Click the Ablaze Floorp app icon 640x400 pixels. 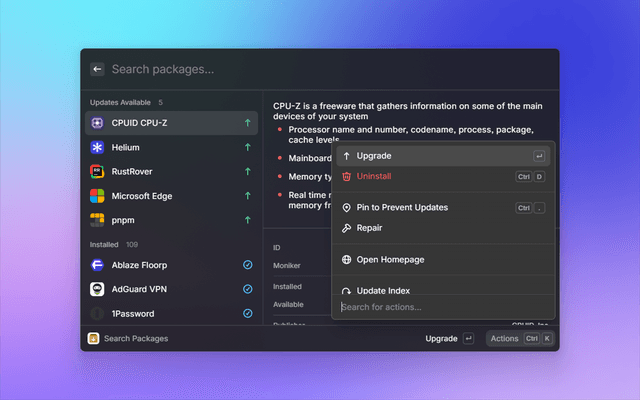97,265
